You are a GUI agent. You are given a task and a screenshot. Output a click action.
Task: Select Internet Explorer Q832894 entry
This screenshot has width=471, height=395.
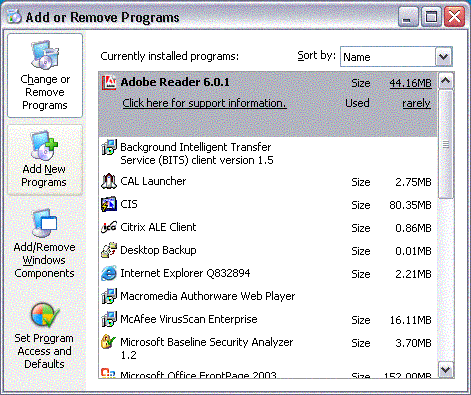coord(268,273)
